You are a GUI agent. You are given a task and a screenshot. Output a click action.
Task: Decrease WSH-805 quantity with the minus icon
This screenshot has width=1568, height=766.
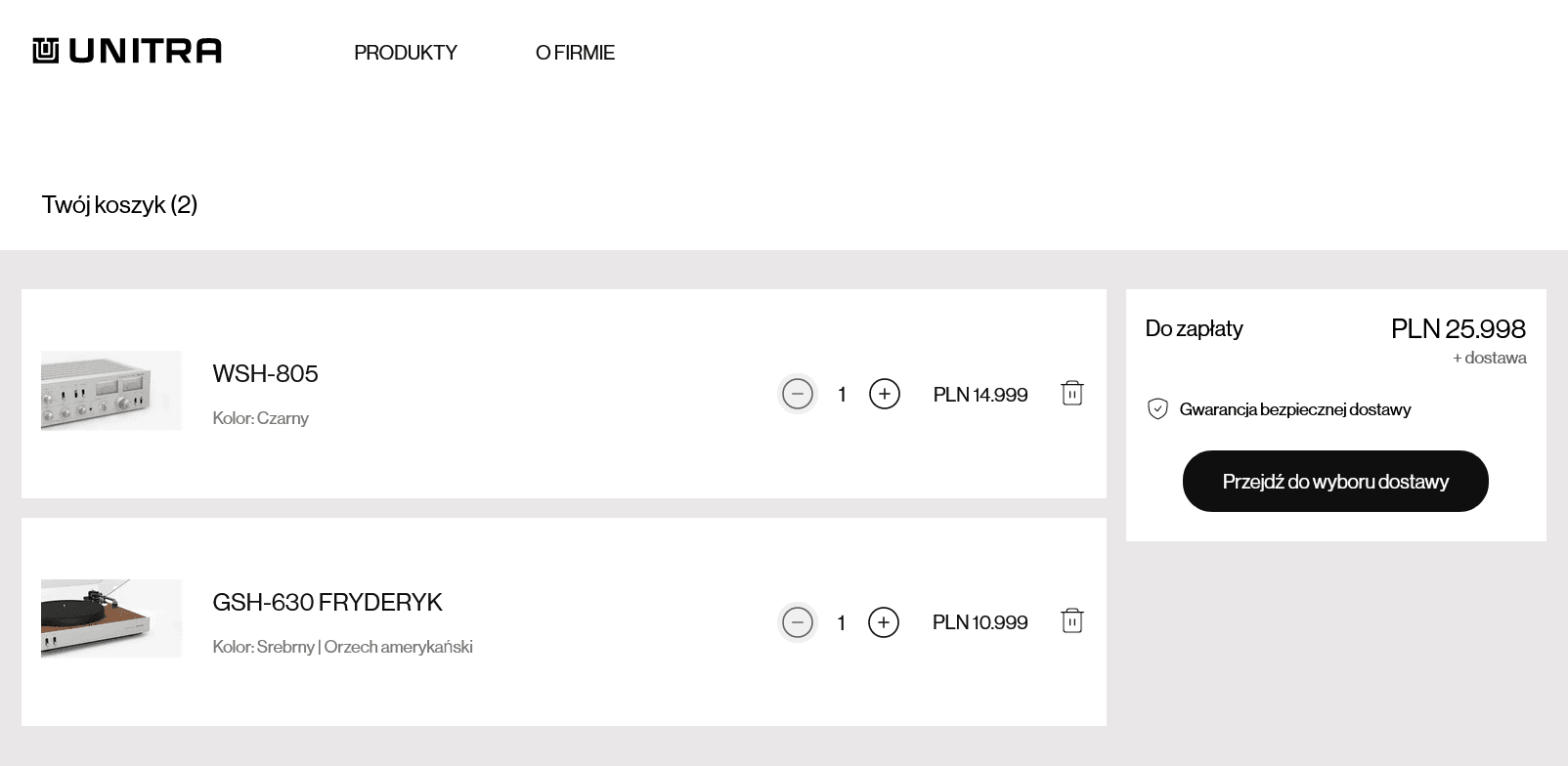tap(798, 394)
